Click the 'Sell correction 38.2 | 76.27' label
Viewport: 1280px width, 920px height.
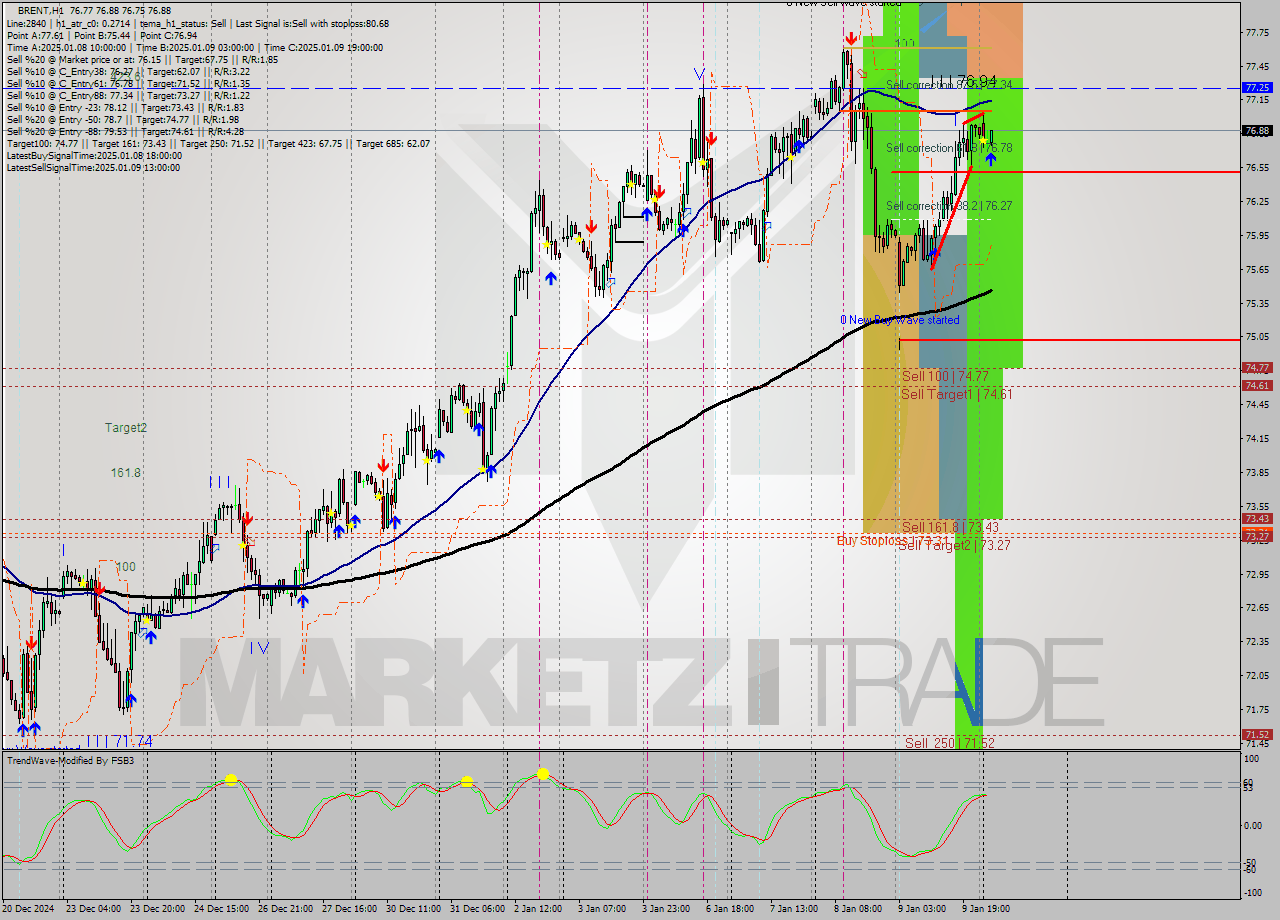pos(949,205)
